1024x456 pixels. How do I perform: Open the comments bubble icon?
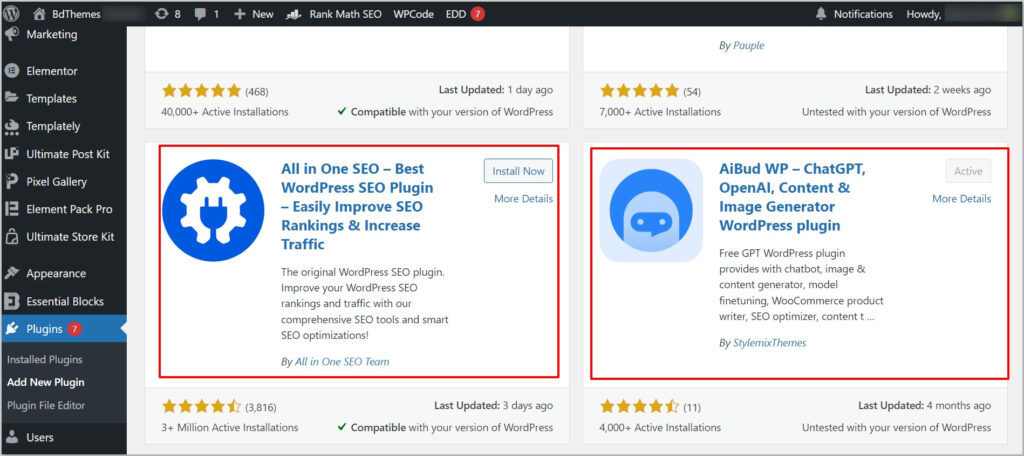click(x=200, y=14)
